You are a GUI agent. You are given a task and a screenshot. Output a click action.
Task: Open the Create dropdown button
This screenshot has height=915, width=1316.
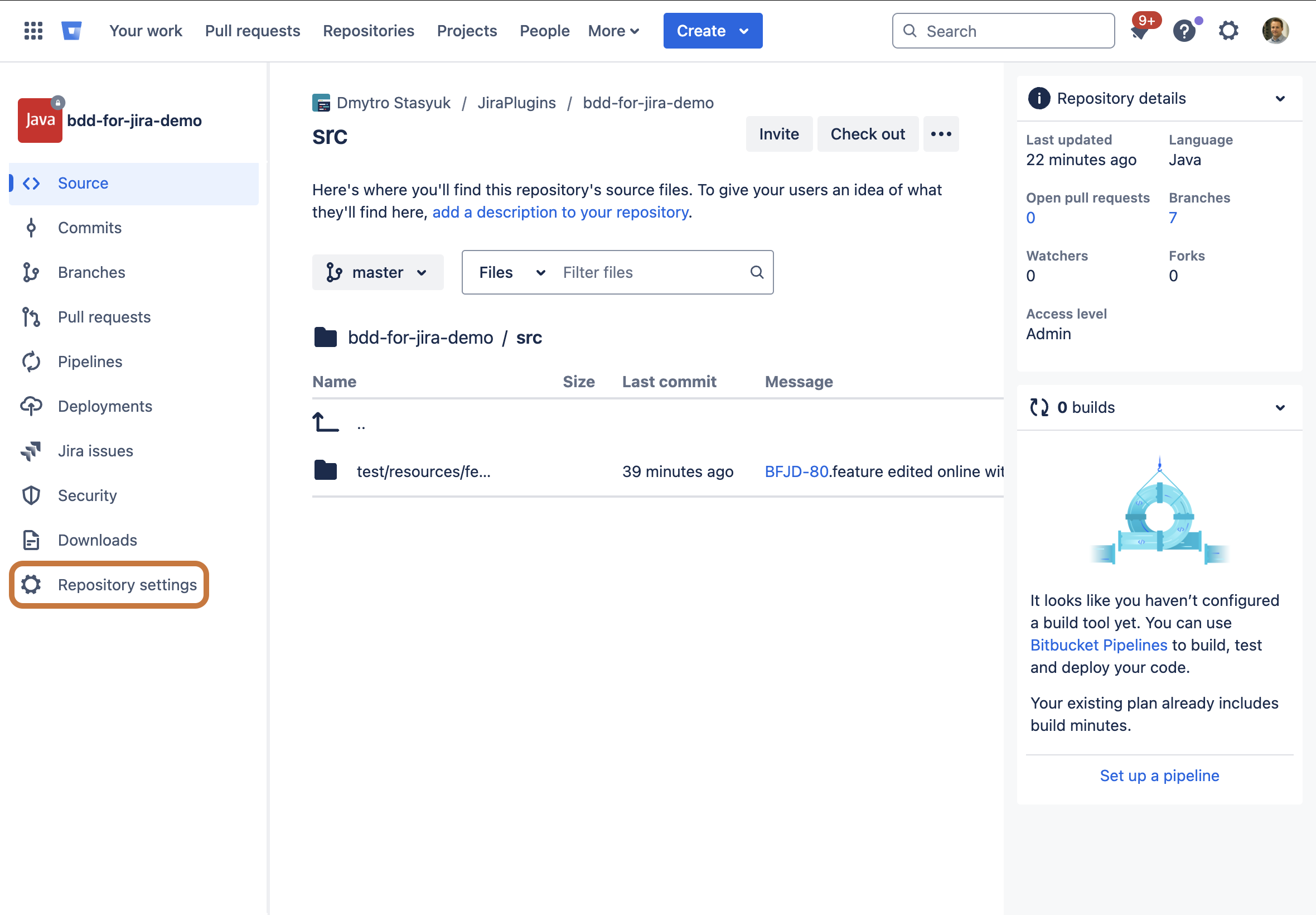pos(713,31)
